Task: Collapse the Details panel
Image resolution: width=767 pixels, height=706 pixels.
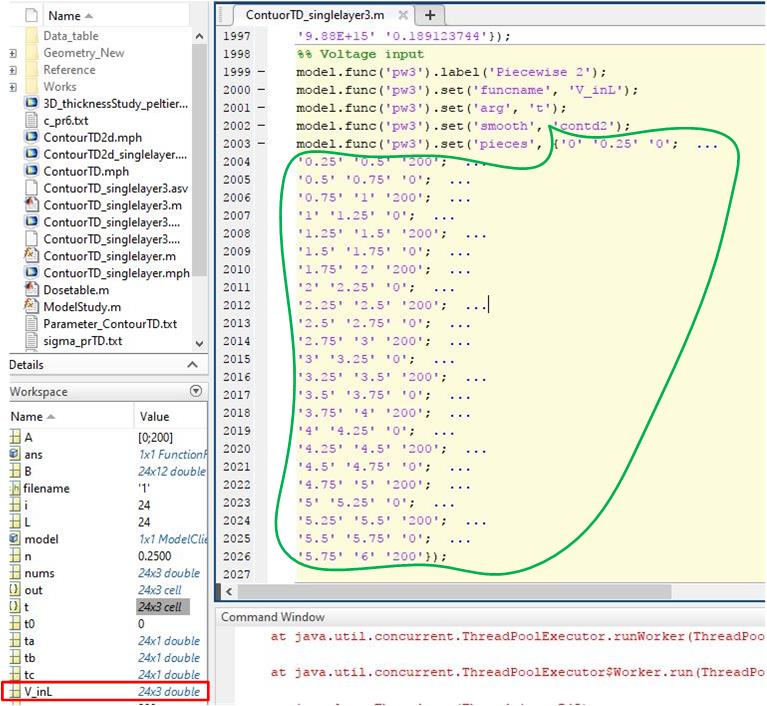Action: tap(193, 365)
